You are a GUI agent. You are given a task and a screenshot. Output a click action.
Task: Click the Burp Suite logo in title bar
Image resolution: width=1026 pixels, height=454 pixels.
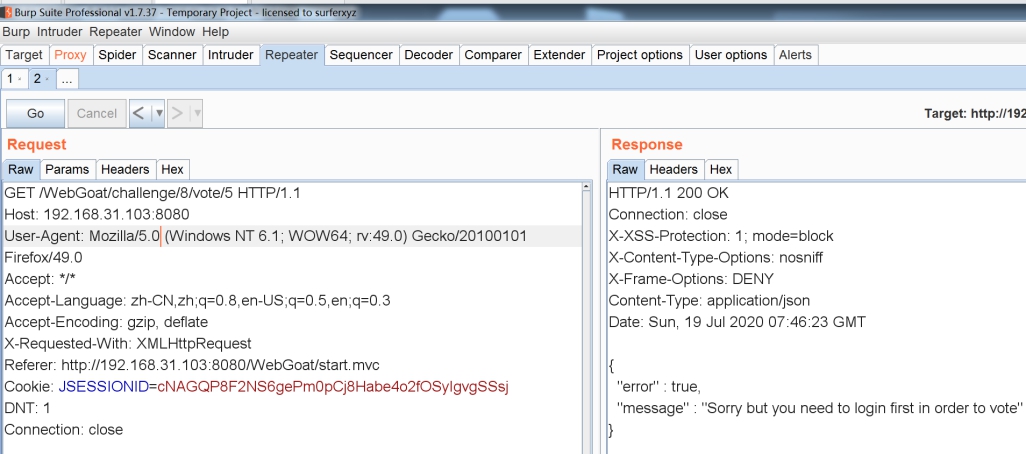pos(9,12)
